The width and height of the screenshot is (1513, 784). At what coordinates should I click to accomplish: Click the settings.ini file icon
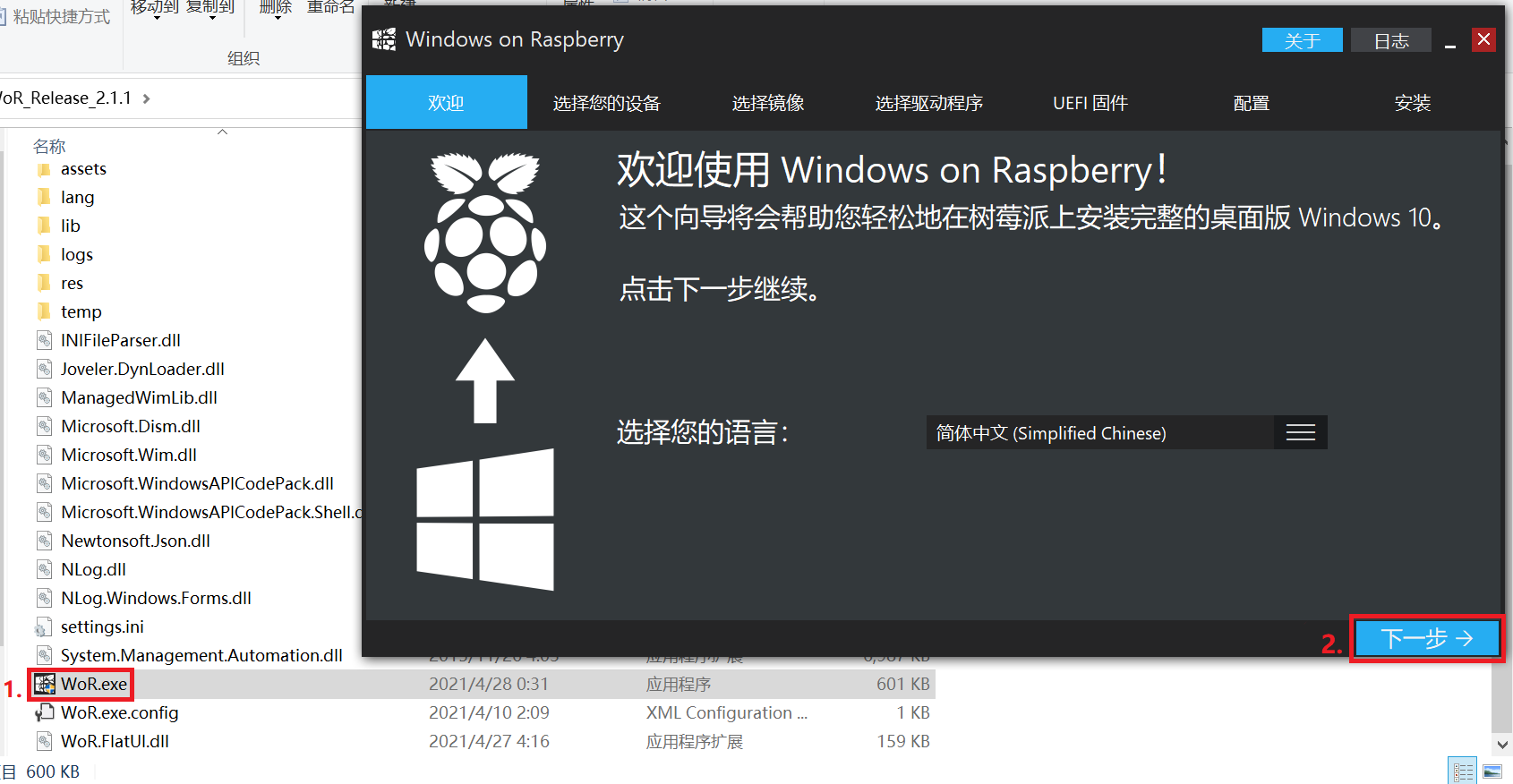[x=44, y=627]
